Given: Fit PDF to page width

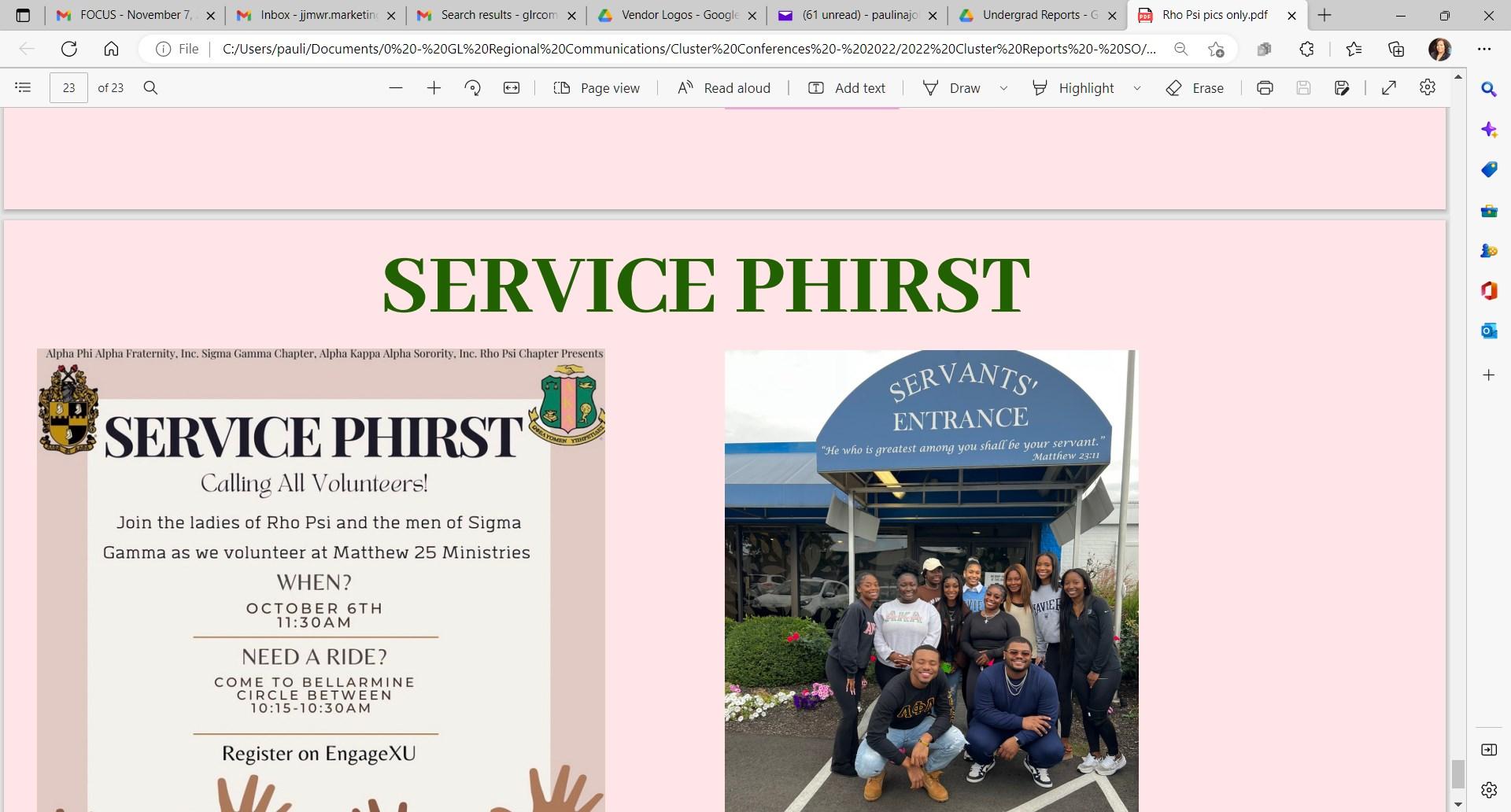Looking at the screenshot, I should [x=512, y=87].
